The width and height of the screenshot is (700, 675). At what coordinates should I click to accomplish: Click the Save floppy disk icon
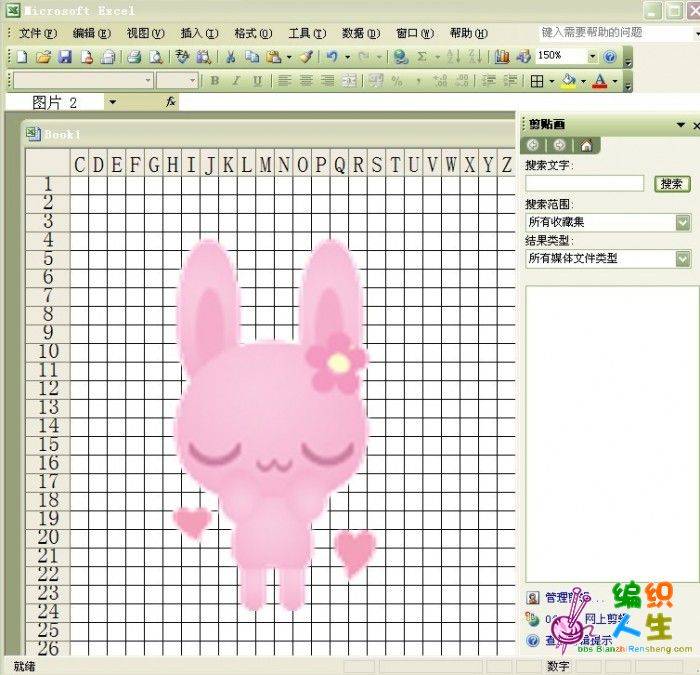[65, 57]
